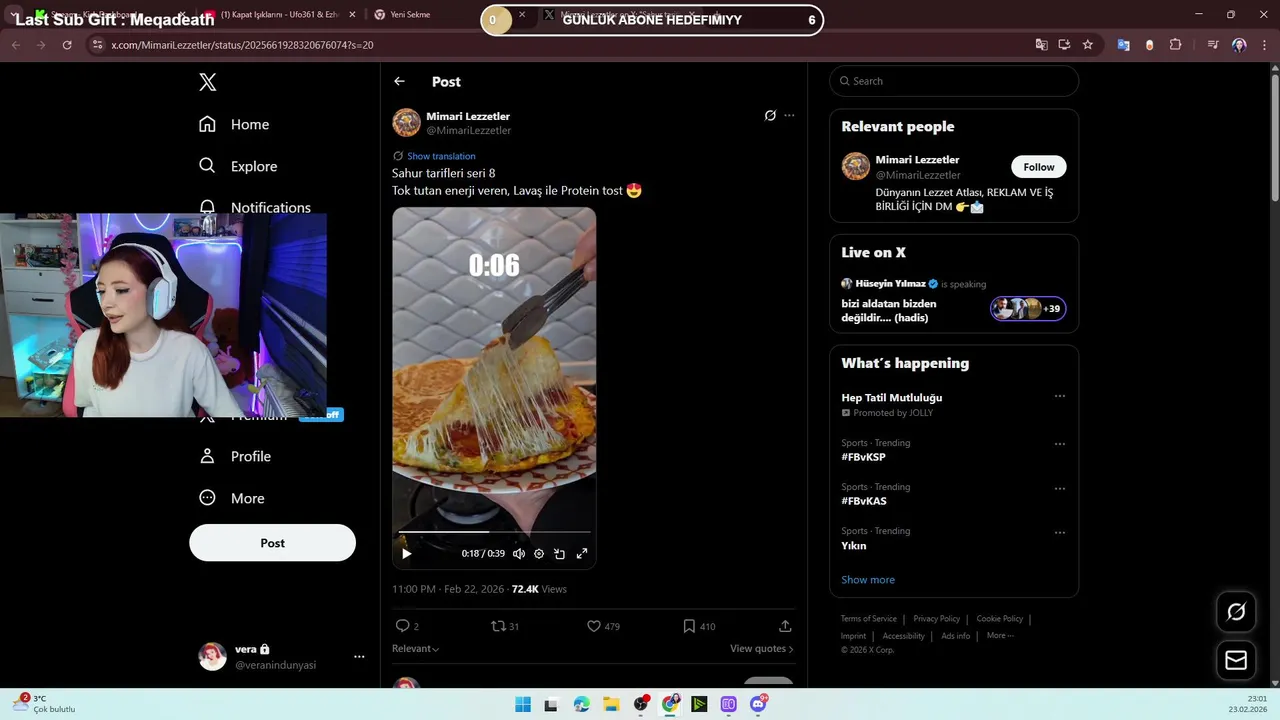
Task: Open the #FBvKAS trend
Action: [864, 501]
